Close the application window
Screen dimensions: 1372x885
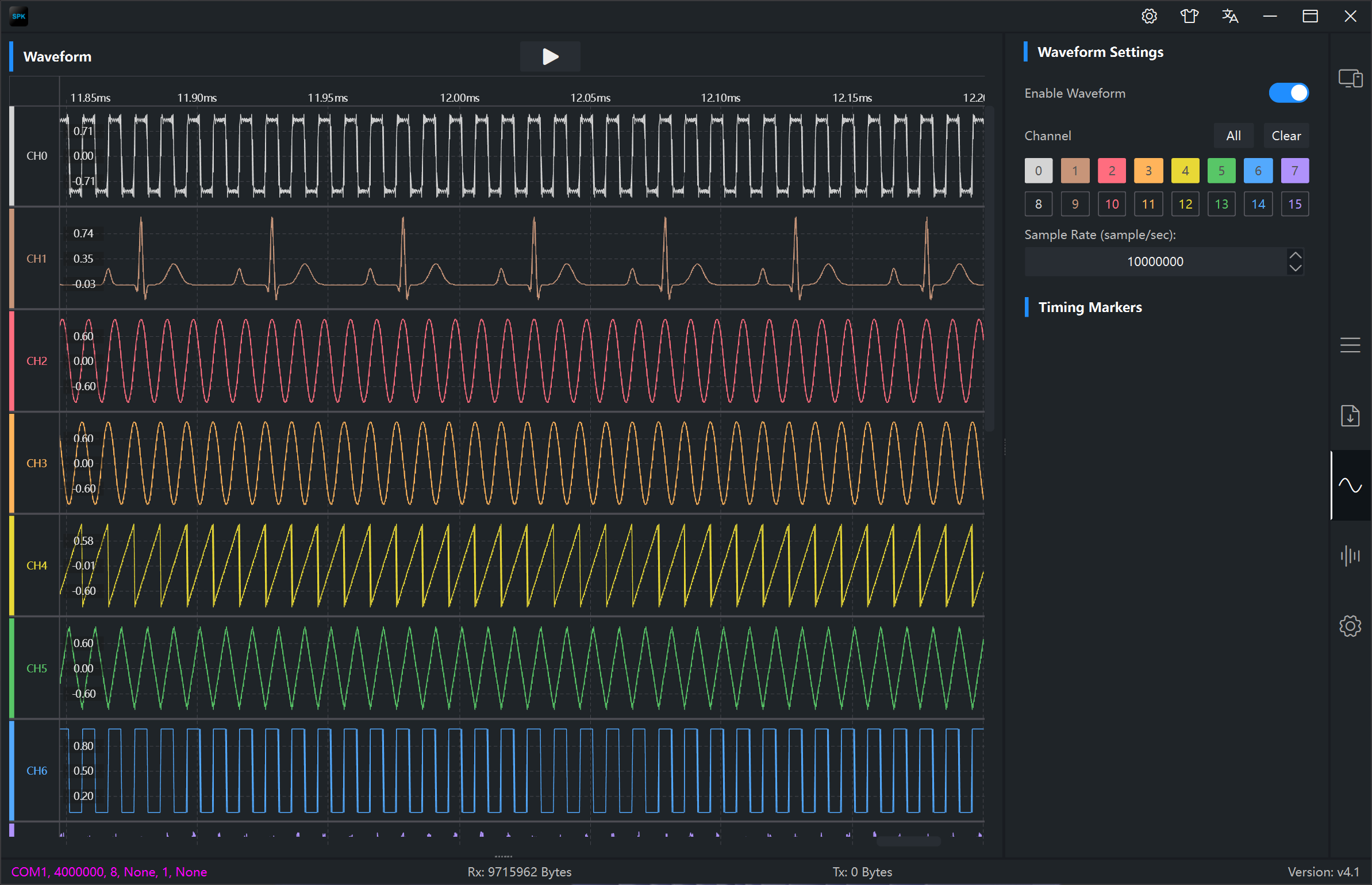(x=1350, y=16)
